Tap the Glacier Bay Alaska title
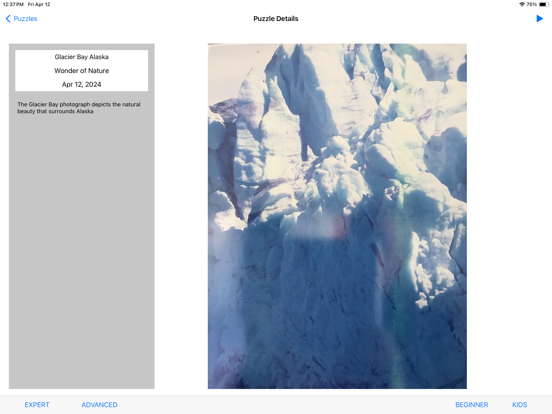Image resolution: width=552 pixels, height=414 pixels. pos(81,57)
